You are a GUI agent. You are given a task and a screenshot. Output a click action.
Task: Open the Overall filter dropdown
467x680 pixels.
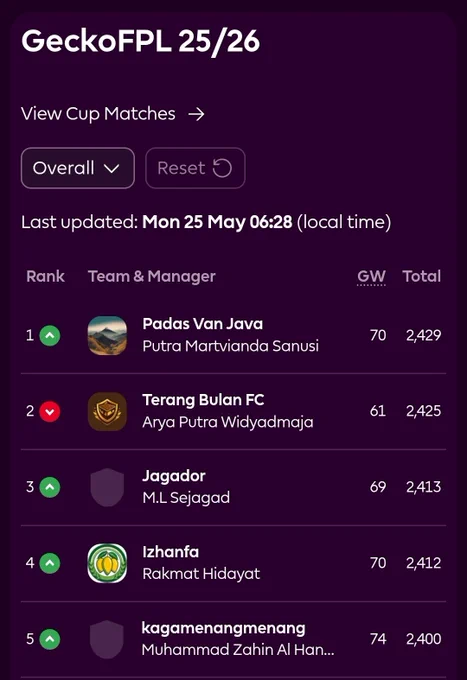point(78,168)
